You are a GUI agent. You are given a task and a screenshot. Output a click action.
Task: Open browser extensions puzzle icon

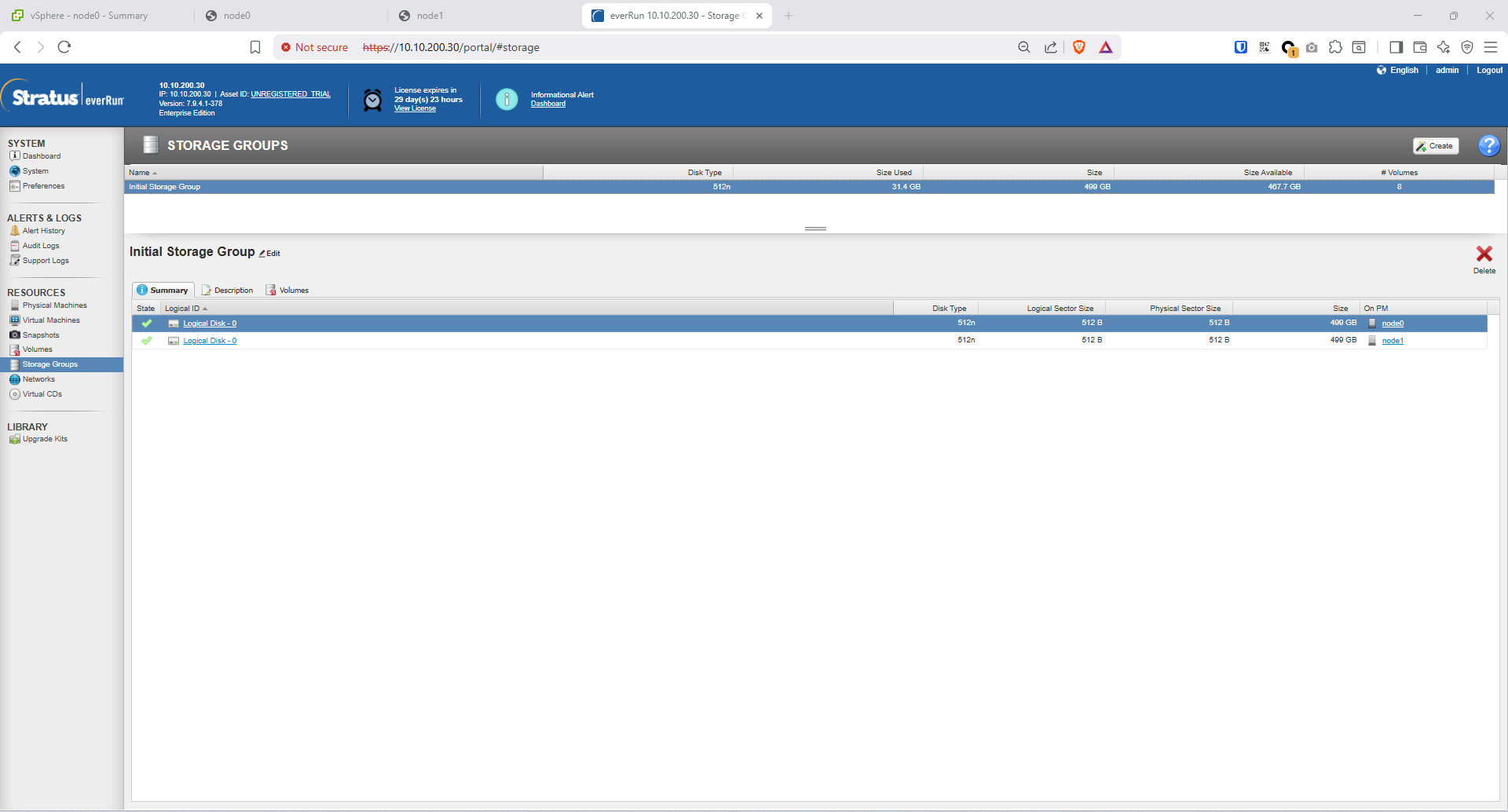click(1335, 47)
